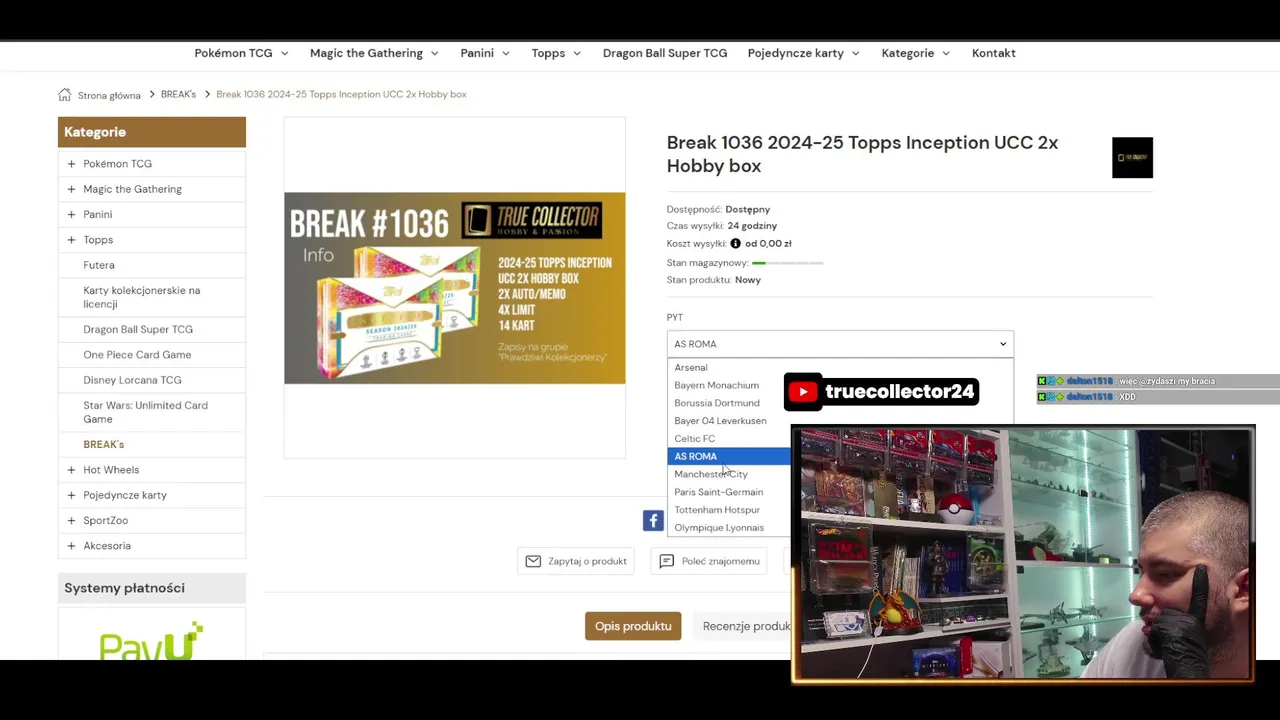The image size is (1280, 720).
Task: Open Pojedyncze karty top menu
Action: coord(803,53)
